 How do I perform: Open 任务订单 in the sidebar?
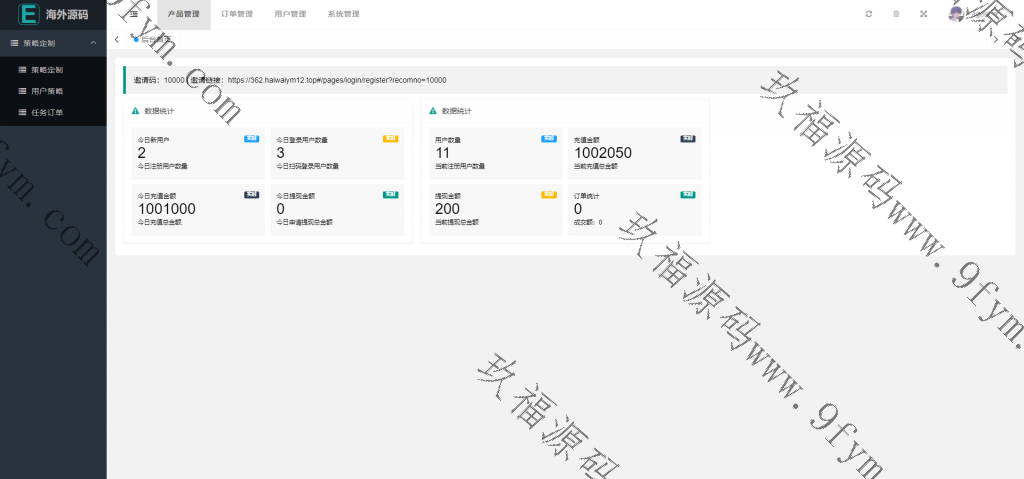pos(46,112)
